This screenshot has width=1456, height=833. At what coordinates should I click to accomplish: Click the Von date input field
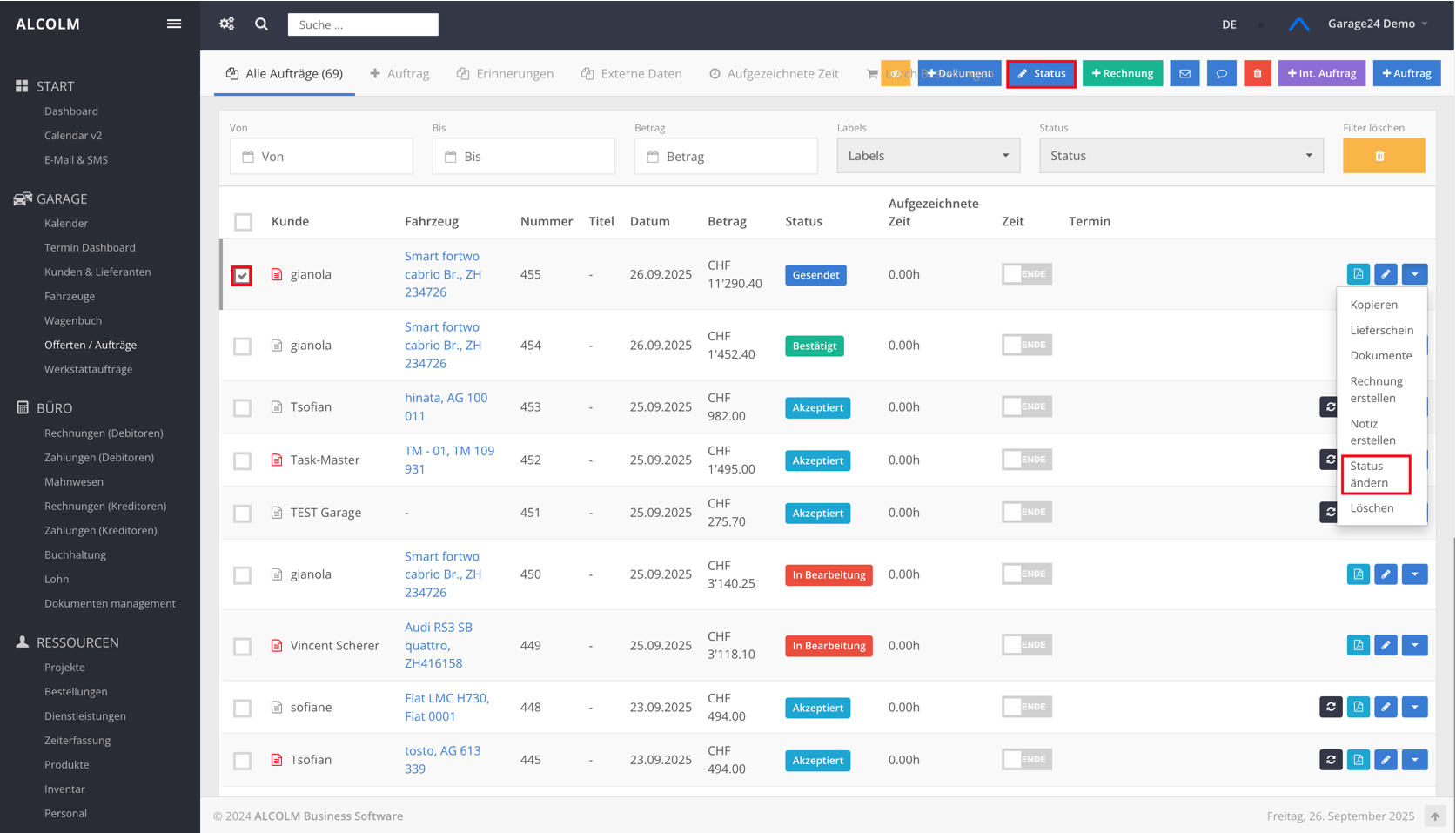(x=321, y=157)
